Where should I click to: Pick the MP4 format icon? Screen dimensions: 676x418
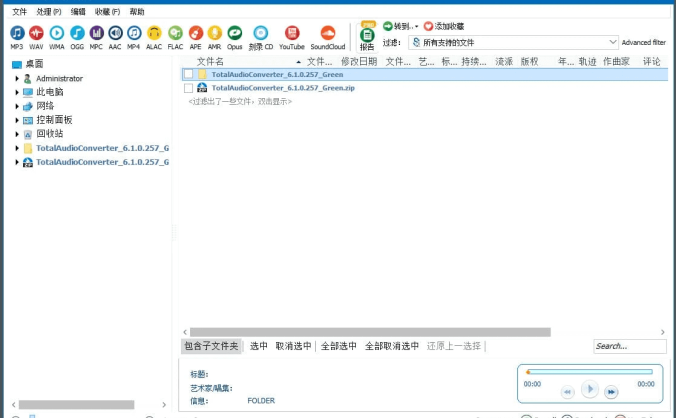pos(134,33)
